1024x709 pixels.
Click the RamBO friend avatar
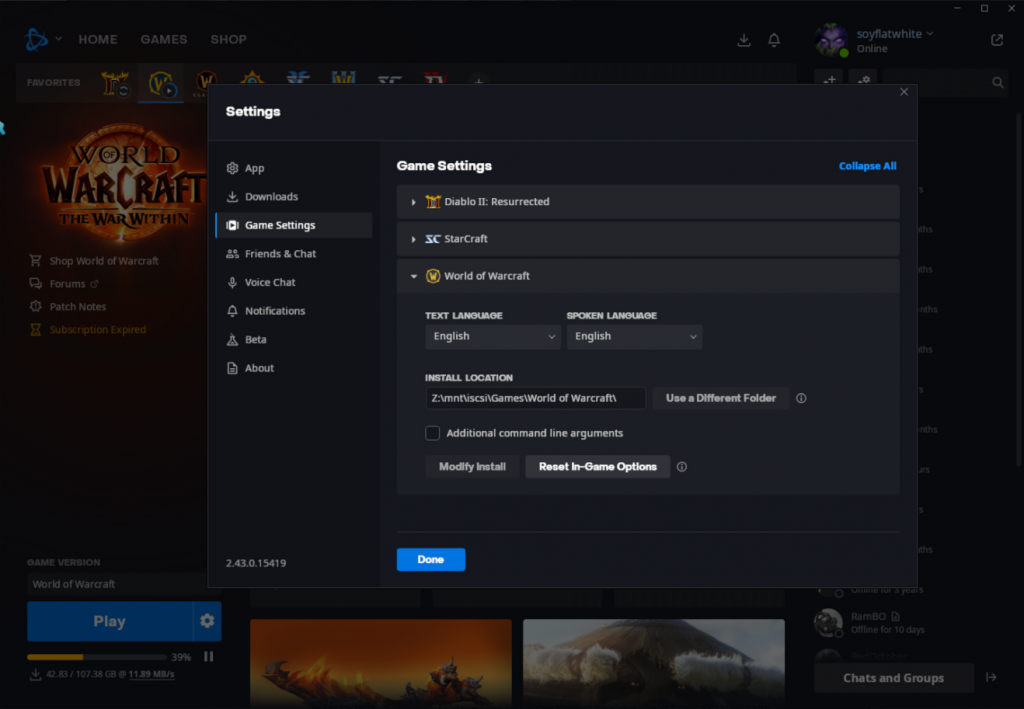pos(828,622)
